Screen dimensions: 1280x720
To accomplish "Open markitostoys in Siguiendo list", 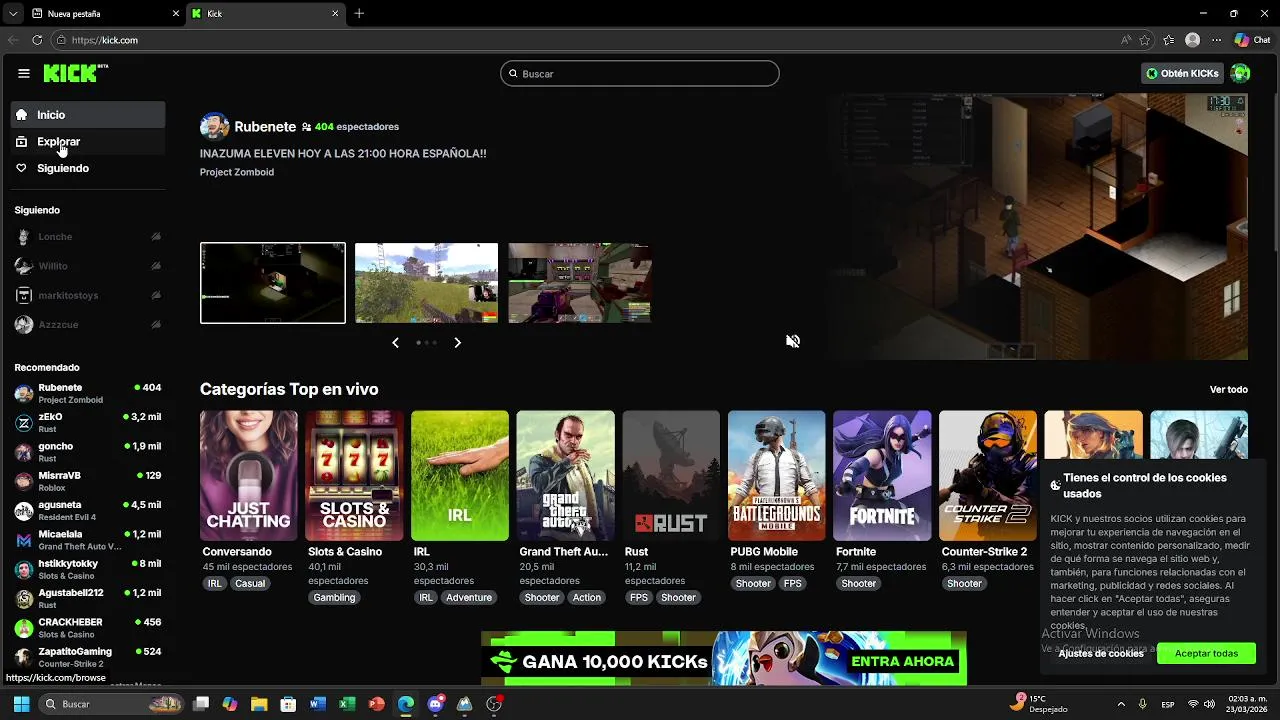I will pyautogui.click(x=88, y=296).
